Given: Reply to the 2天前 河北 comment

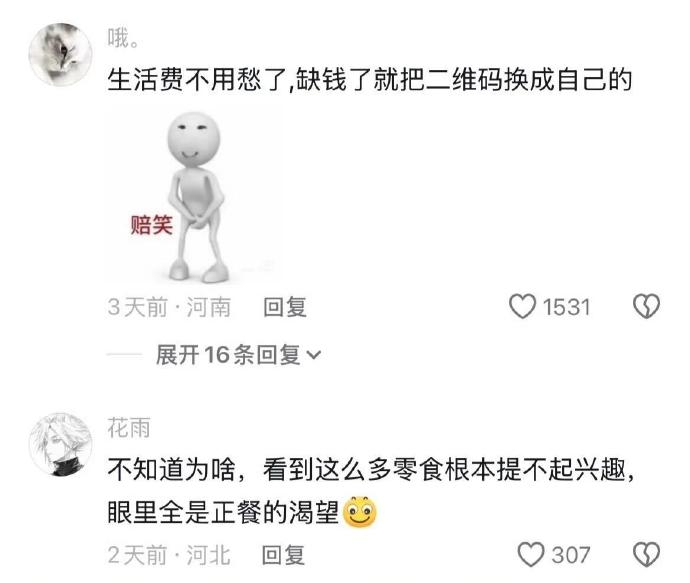Looking at the screenshot, I should click(283, 555).
